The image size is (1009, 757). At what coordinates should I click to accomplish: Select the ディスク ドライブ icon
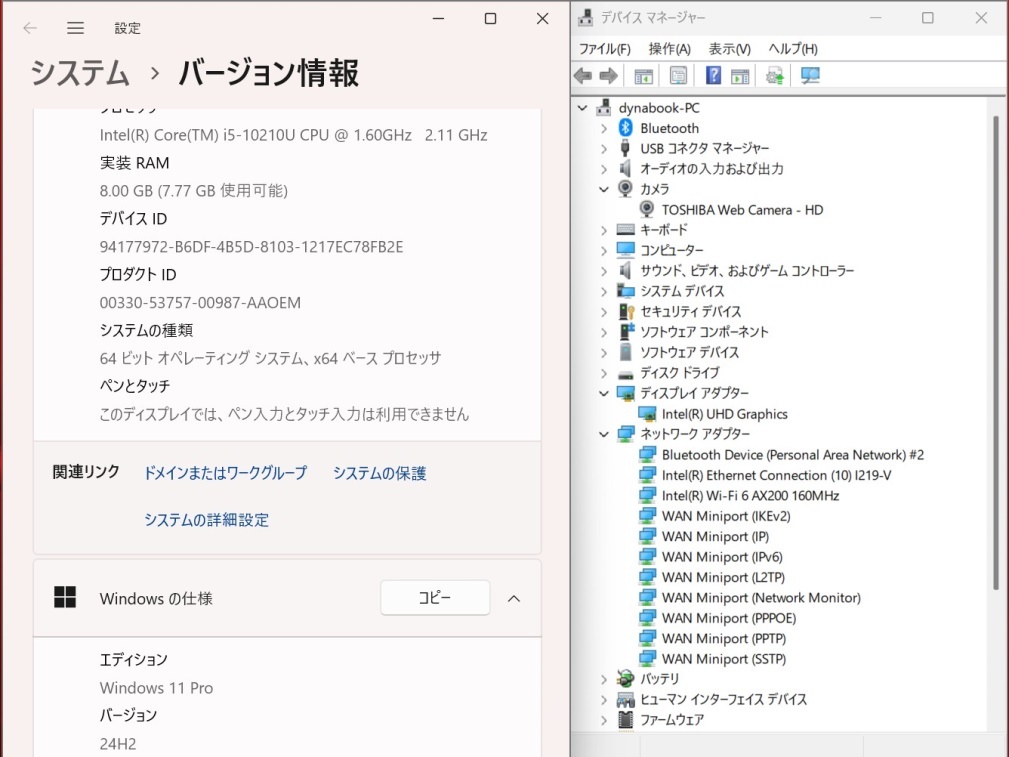pos(625,373)
